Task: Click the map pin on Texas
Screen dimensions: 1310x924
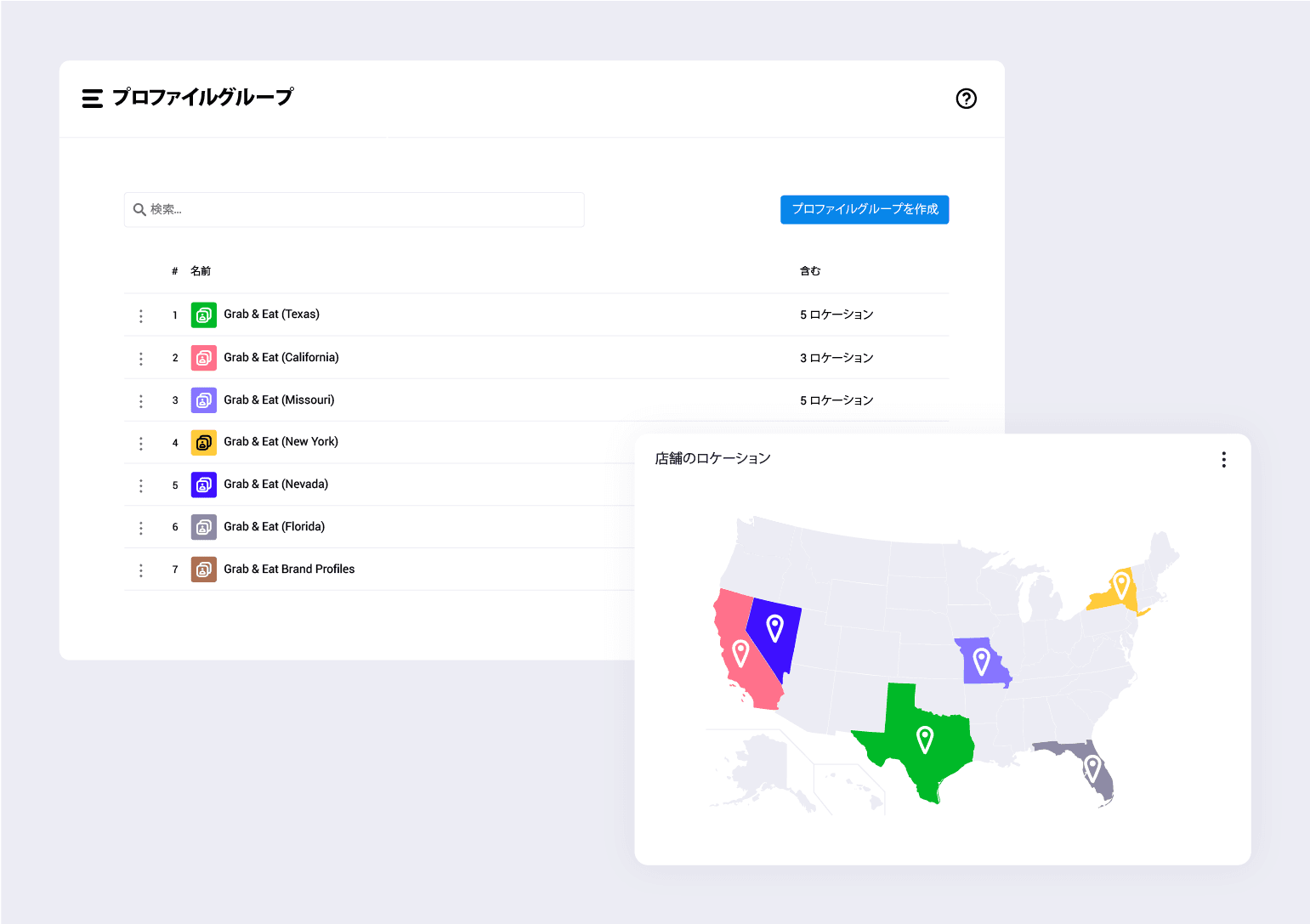Action: click(x=925, y=739)
